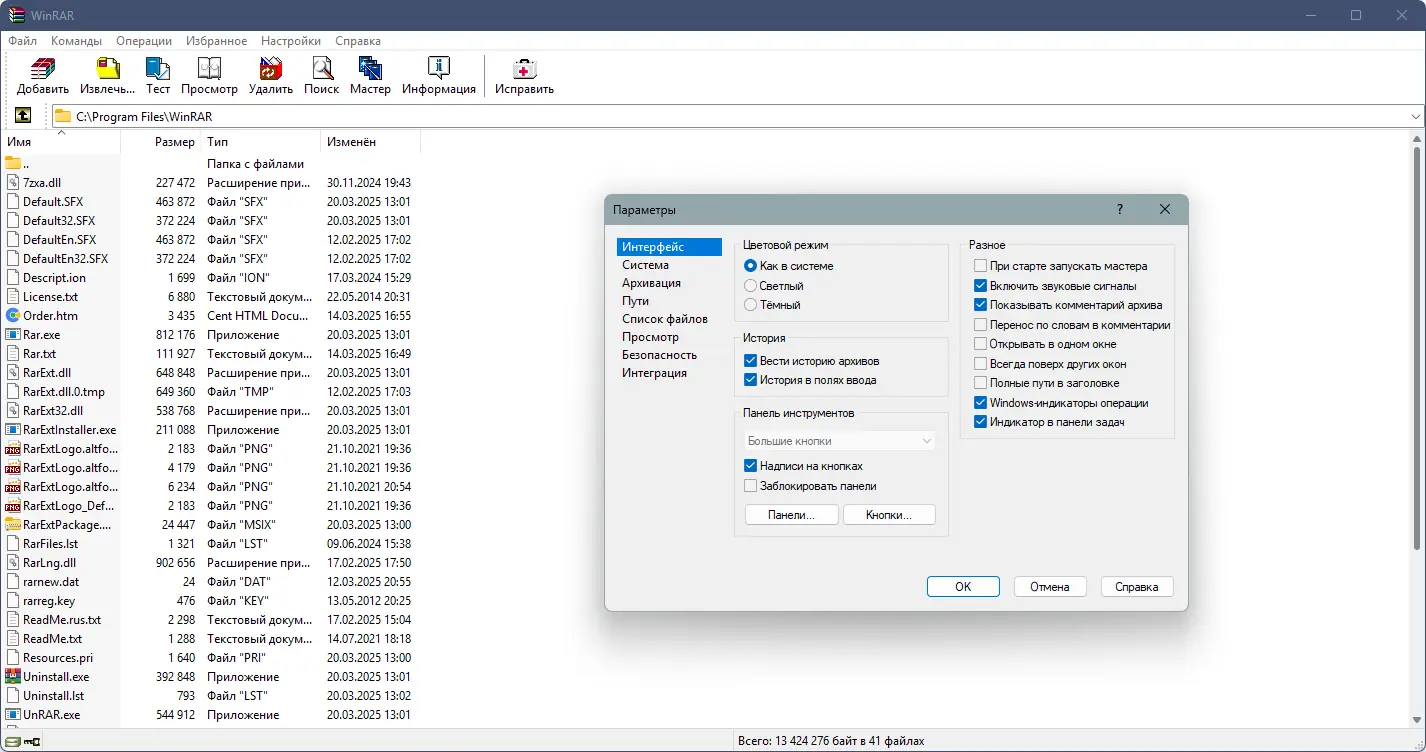This screenshot has height=752, width=1426.
Task: Select the License.txt file row
Action: coord(210,296)
